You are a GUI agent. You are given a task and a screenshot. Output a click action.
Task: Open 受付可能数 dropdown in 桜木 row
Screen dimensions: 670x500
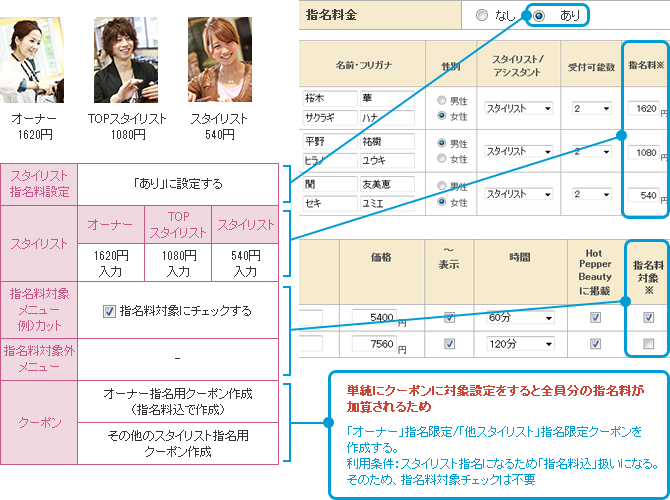[592, 109]
